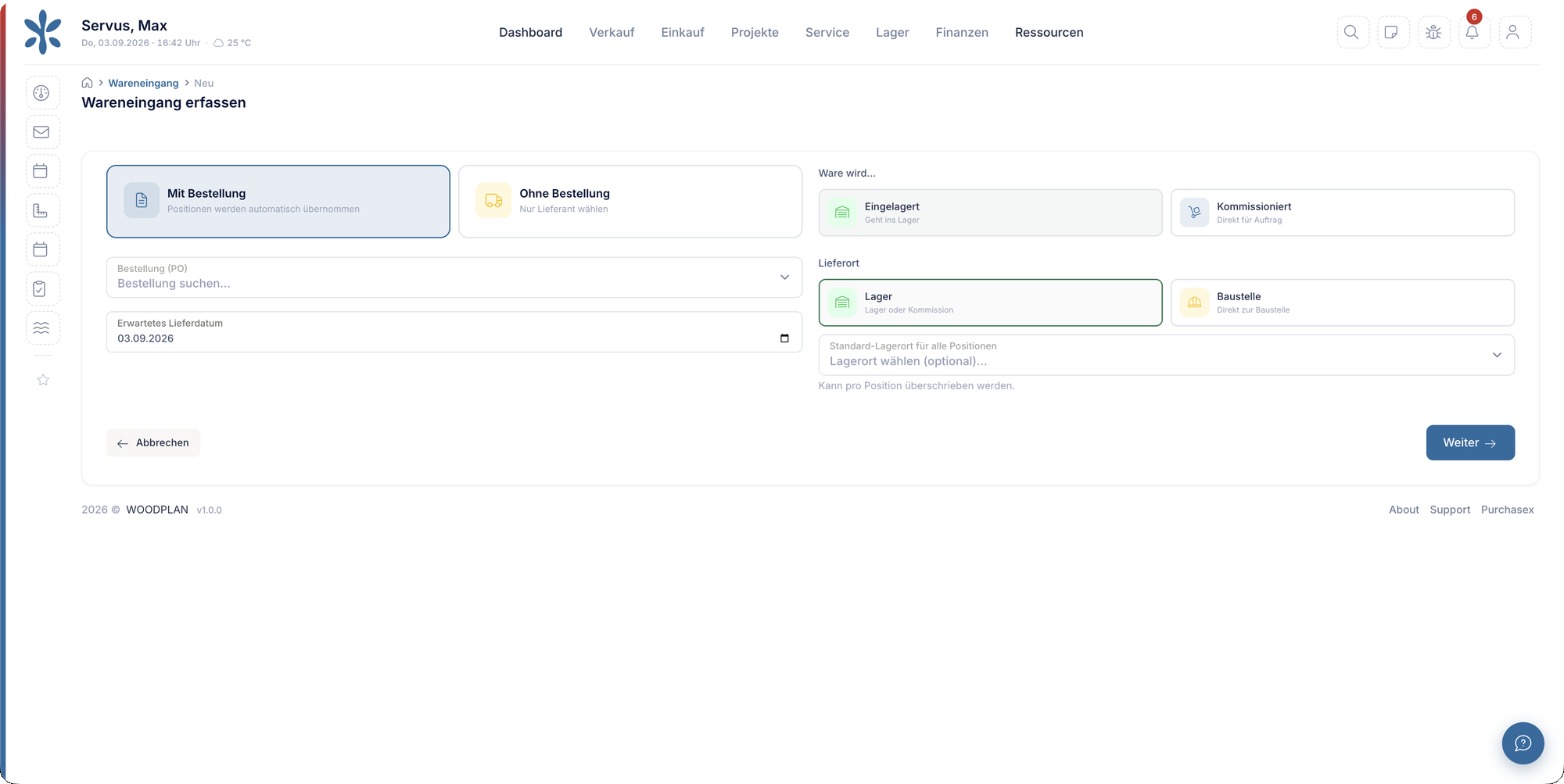Open the Projekte menu

click(755, 32)
